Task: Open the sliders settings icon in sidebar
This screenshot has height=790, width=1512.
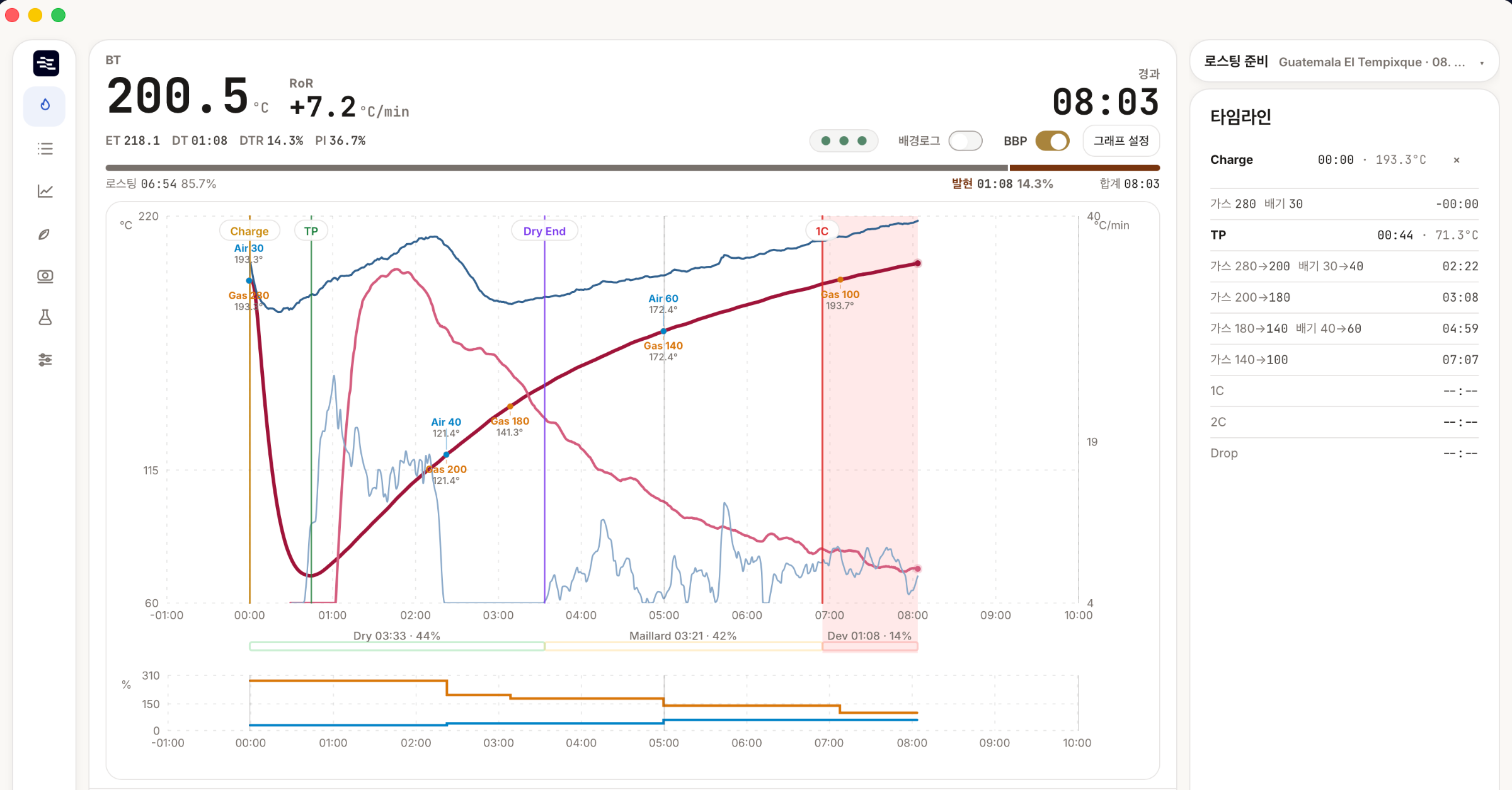Action: coord(45,360)
